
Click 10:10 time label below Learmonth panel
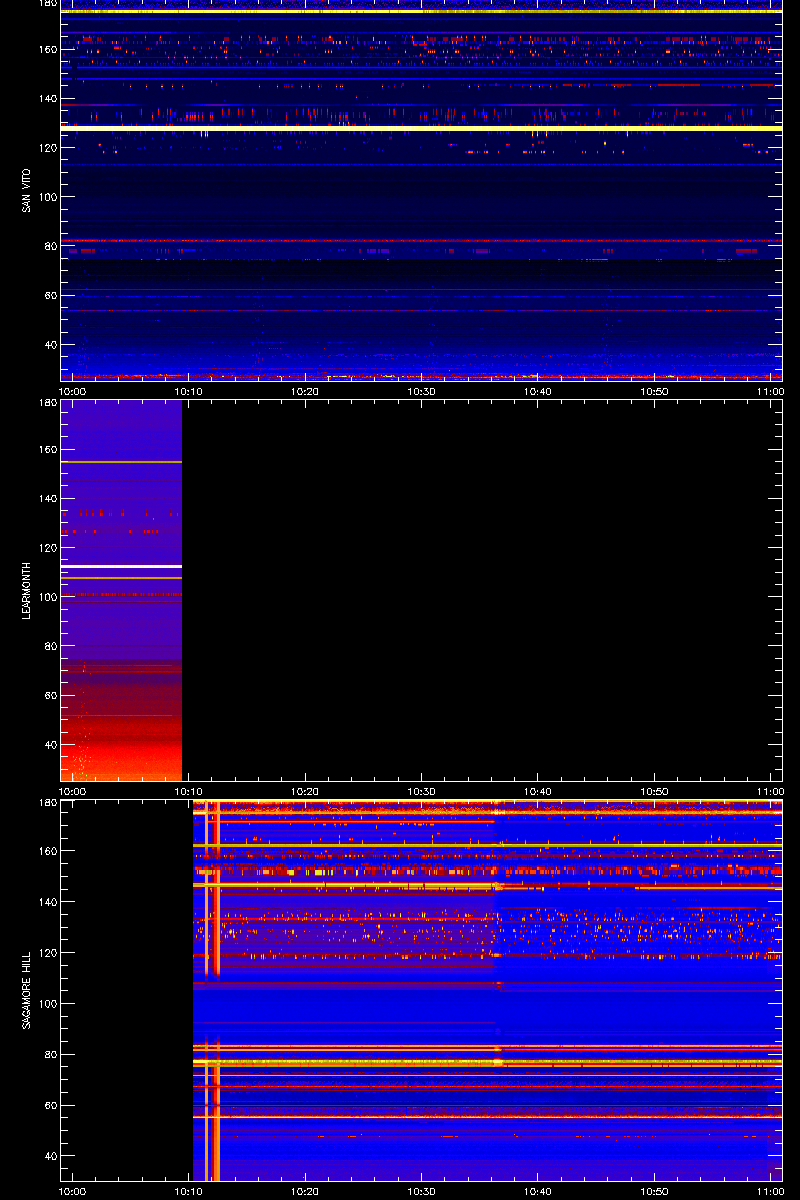190,791
